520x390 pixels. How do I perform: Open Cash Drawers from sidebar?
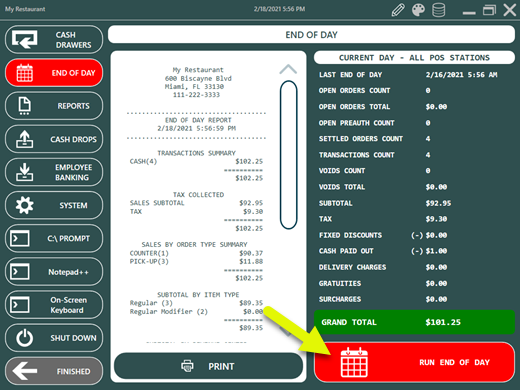[54, 40]
